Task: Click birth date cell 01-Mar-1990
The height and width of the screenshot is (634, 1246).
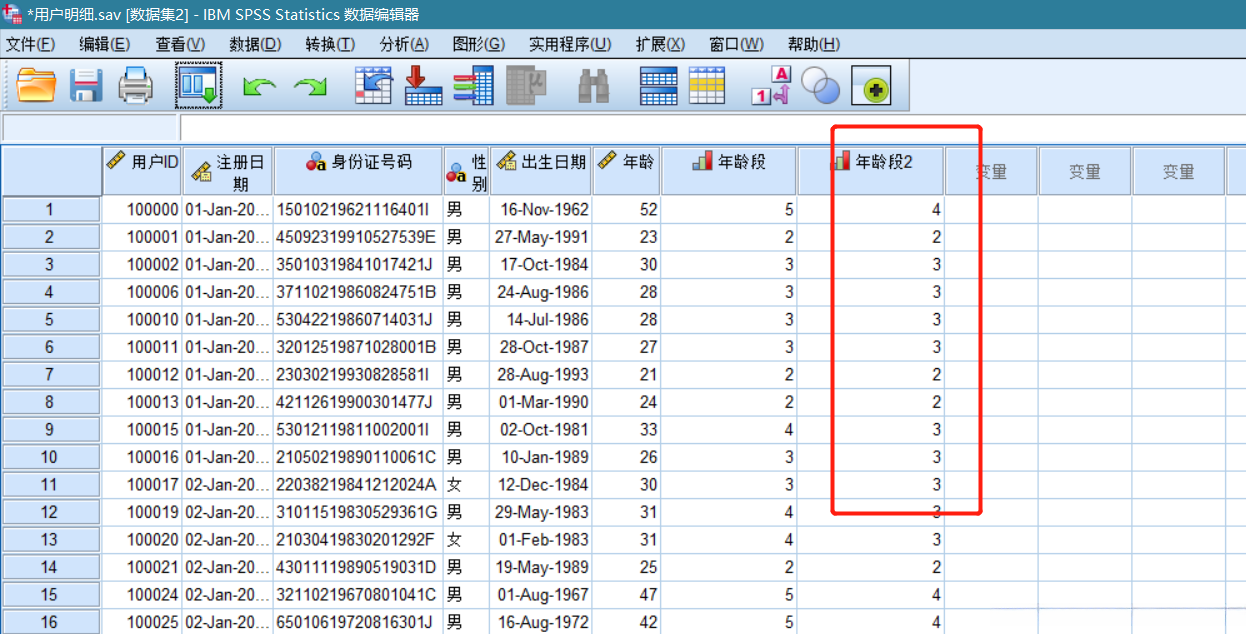Action: click(541, 402)
